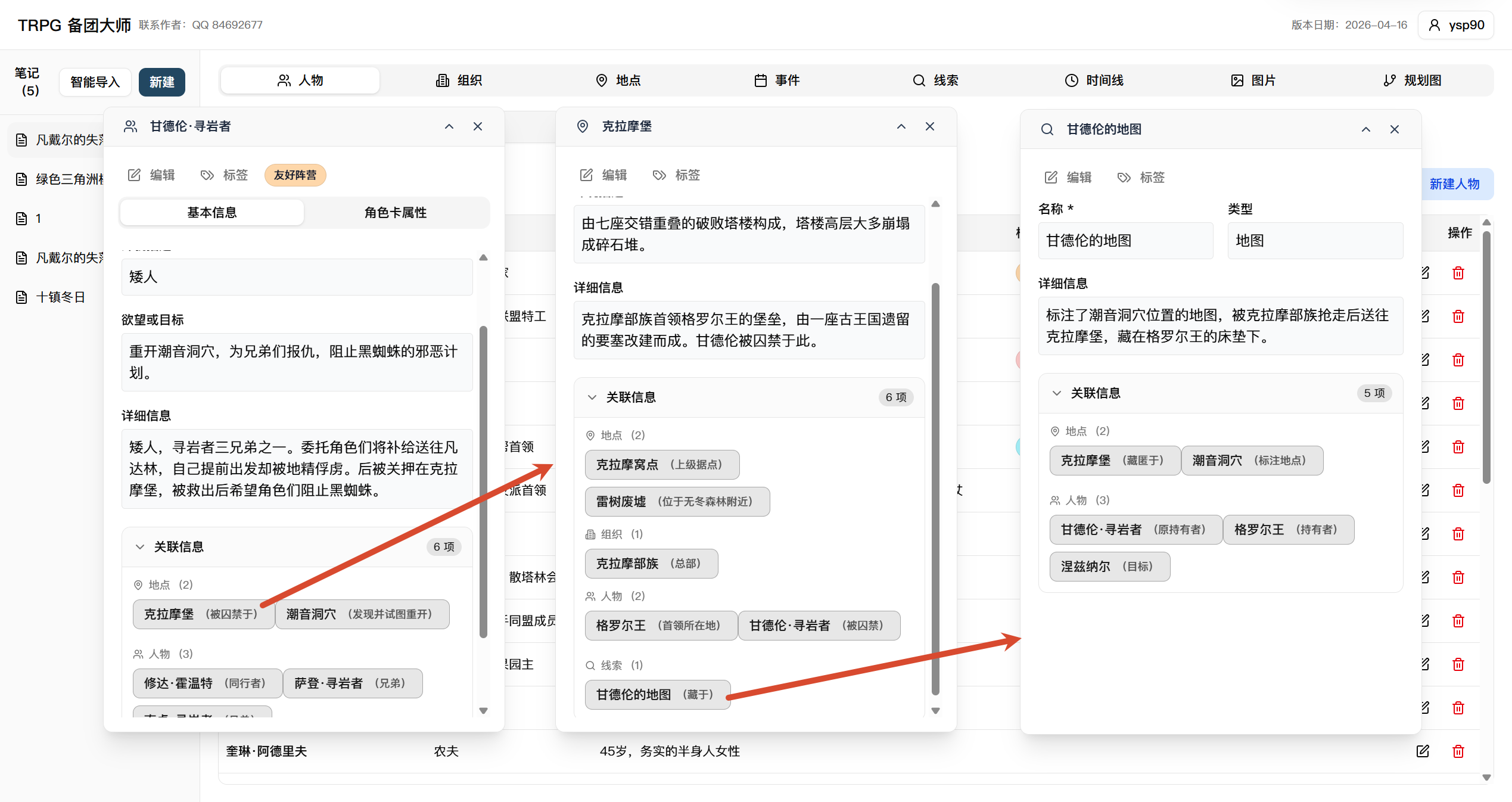This screenshot has width=1512, height=802.
Task: Open the 地点 tab
Action: coord(618,80)
